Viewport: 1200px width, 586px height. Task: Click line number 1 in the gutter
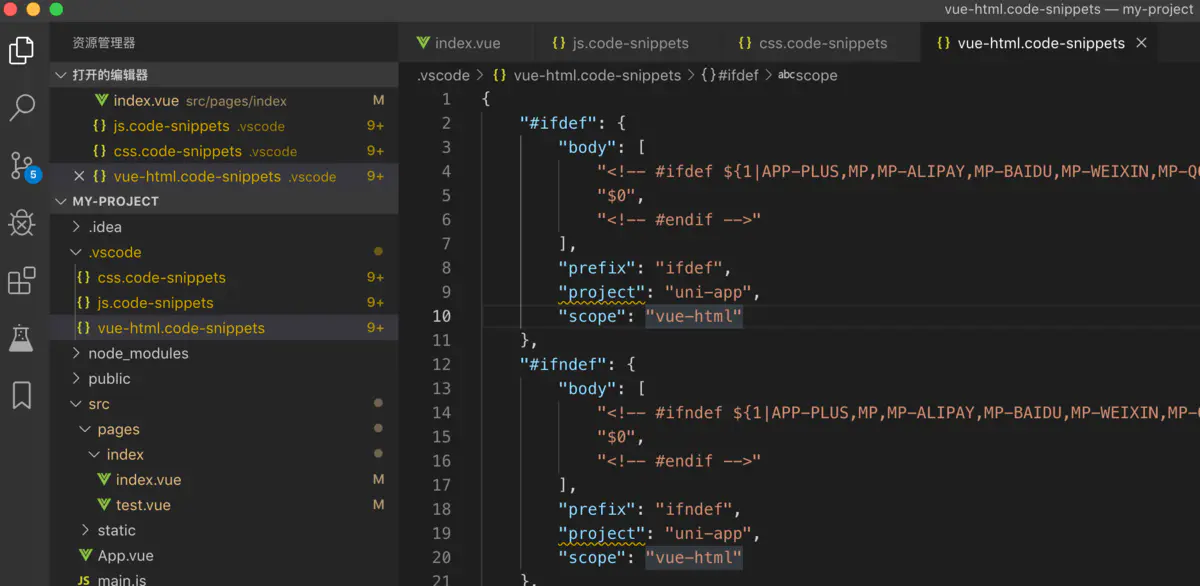click(446, 99)
